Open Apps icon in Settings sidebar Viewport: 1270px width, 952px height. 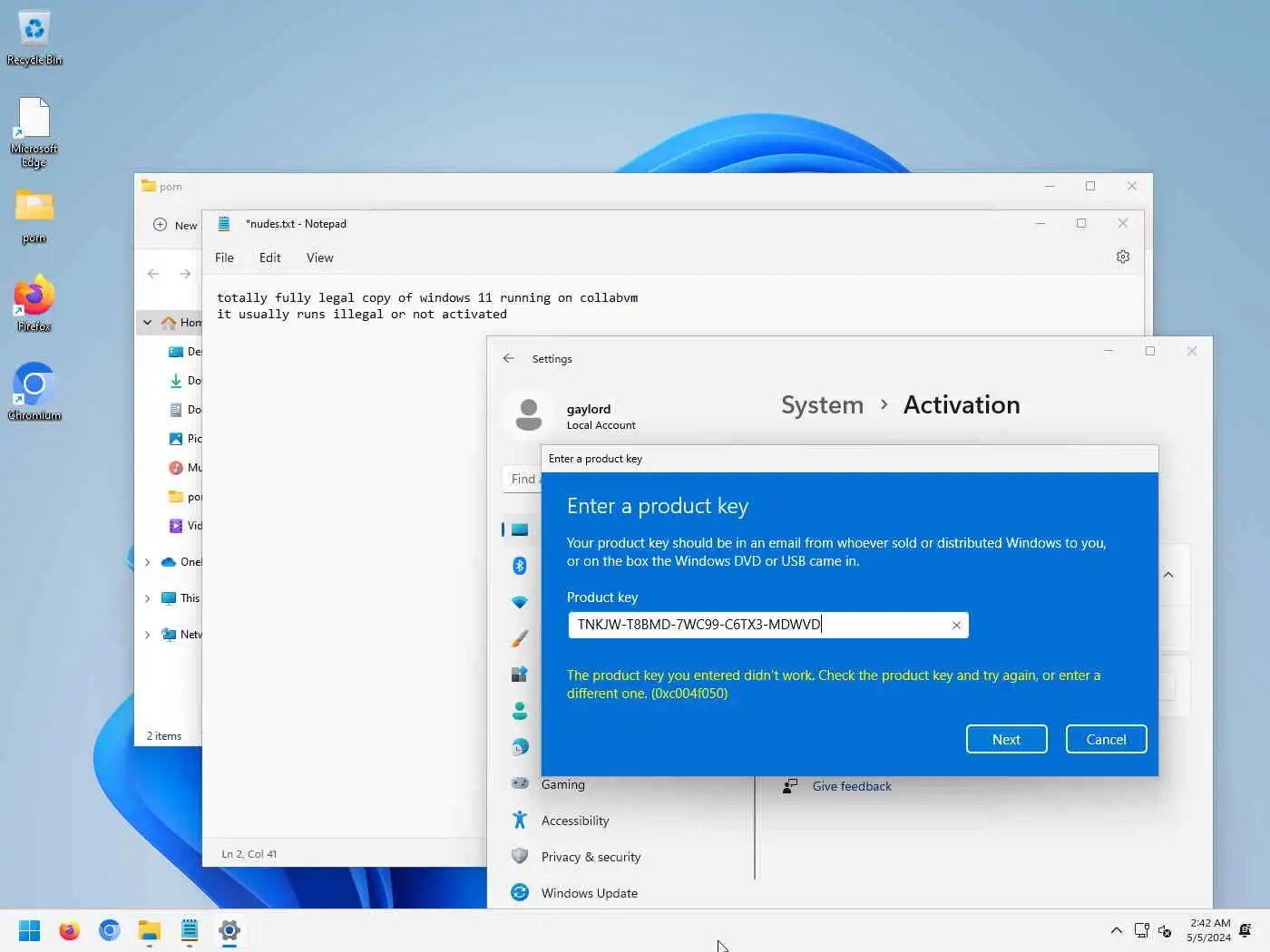pos(520,675)
